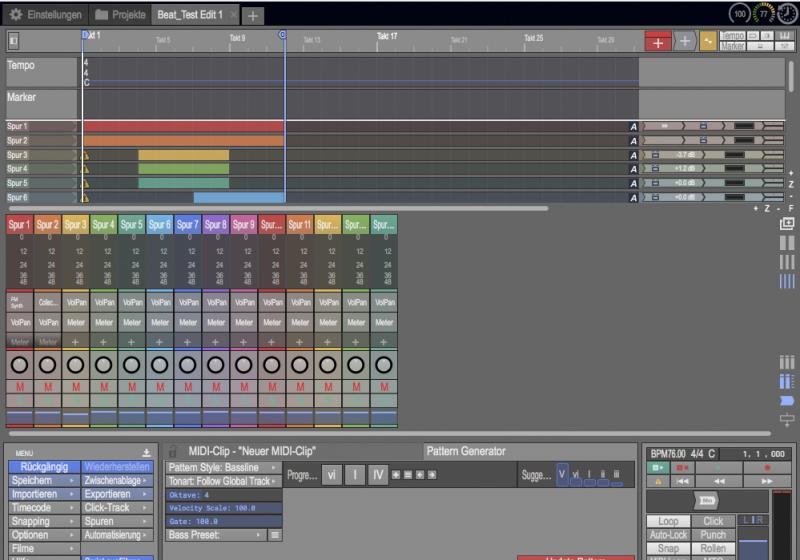This screenshot has height=560, width=800.
Task: Click the add-panel icon on right sidebar
Action: point(787,223)
